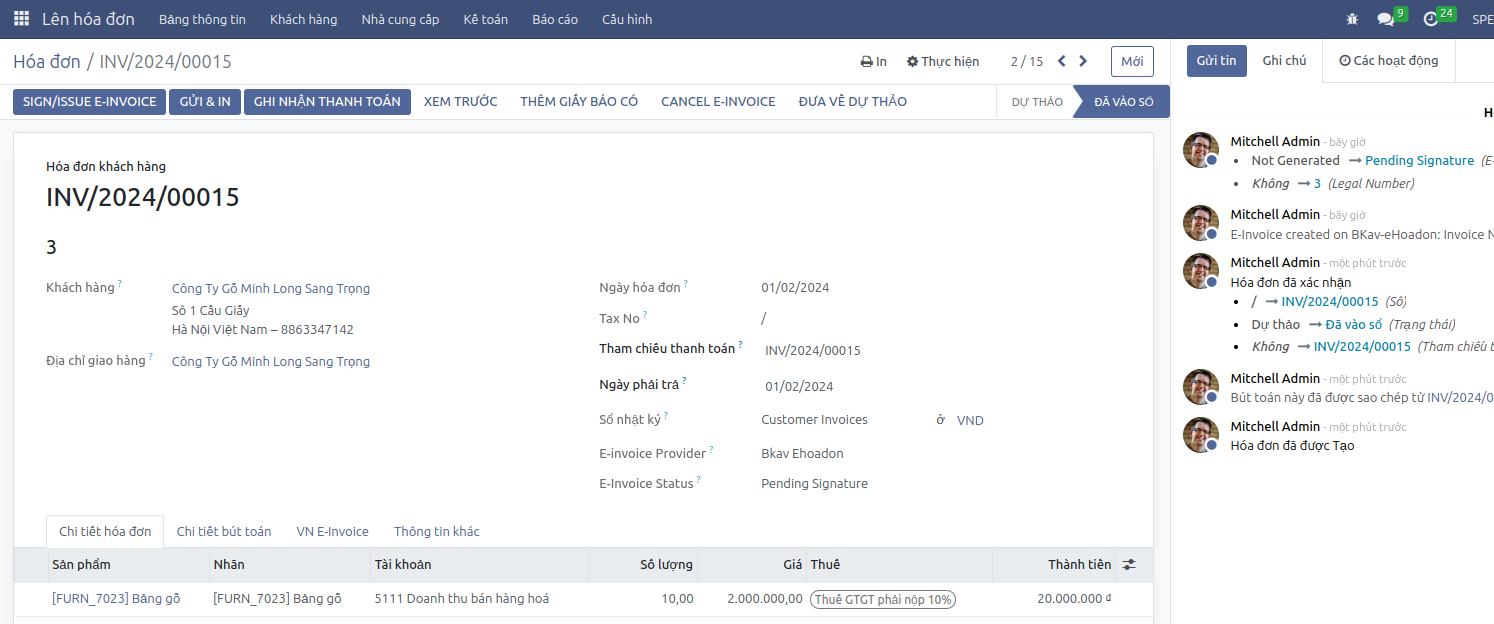Go to next record arrow
Image resolution: width=1494 pixels, height=624 pixels.
pos(1083,61)
